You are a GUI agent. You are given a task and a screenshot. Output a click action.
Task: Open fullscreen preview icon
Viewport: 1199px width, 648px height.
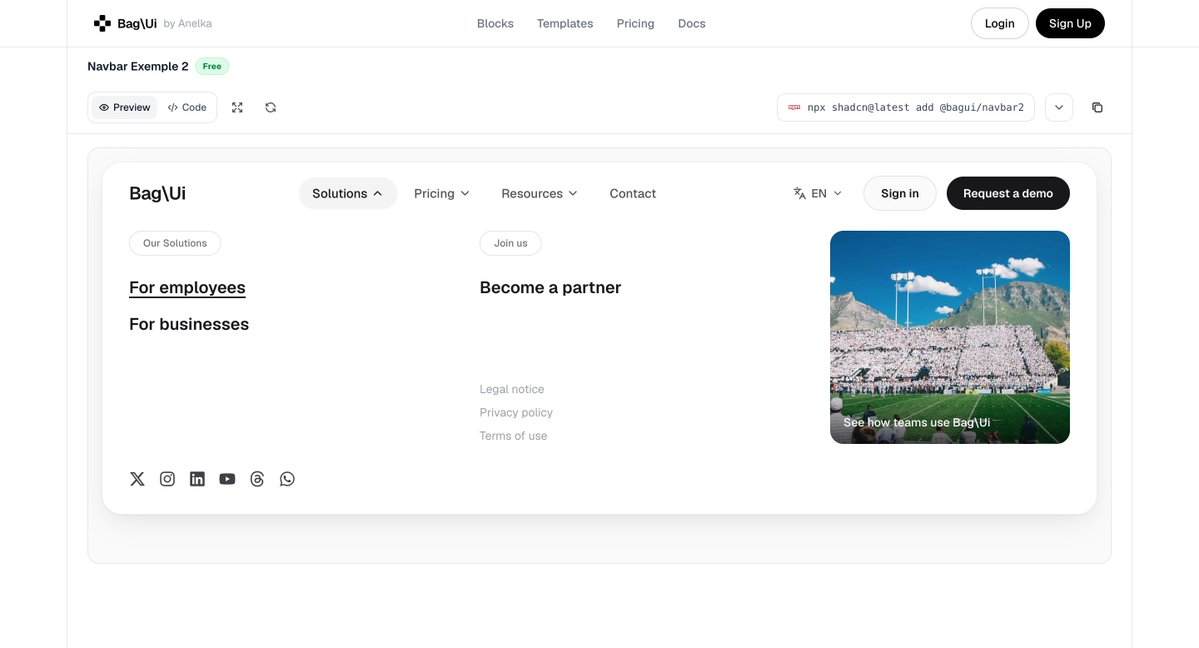237,108
